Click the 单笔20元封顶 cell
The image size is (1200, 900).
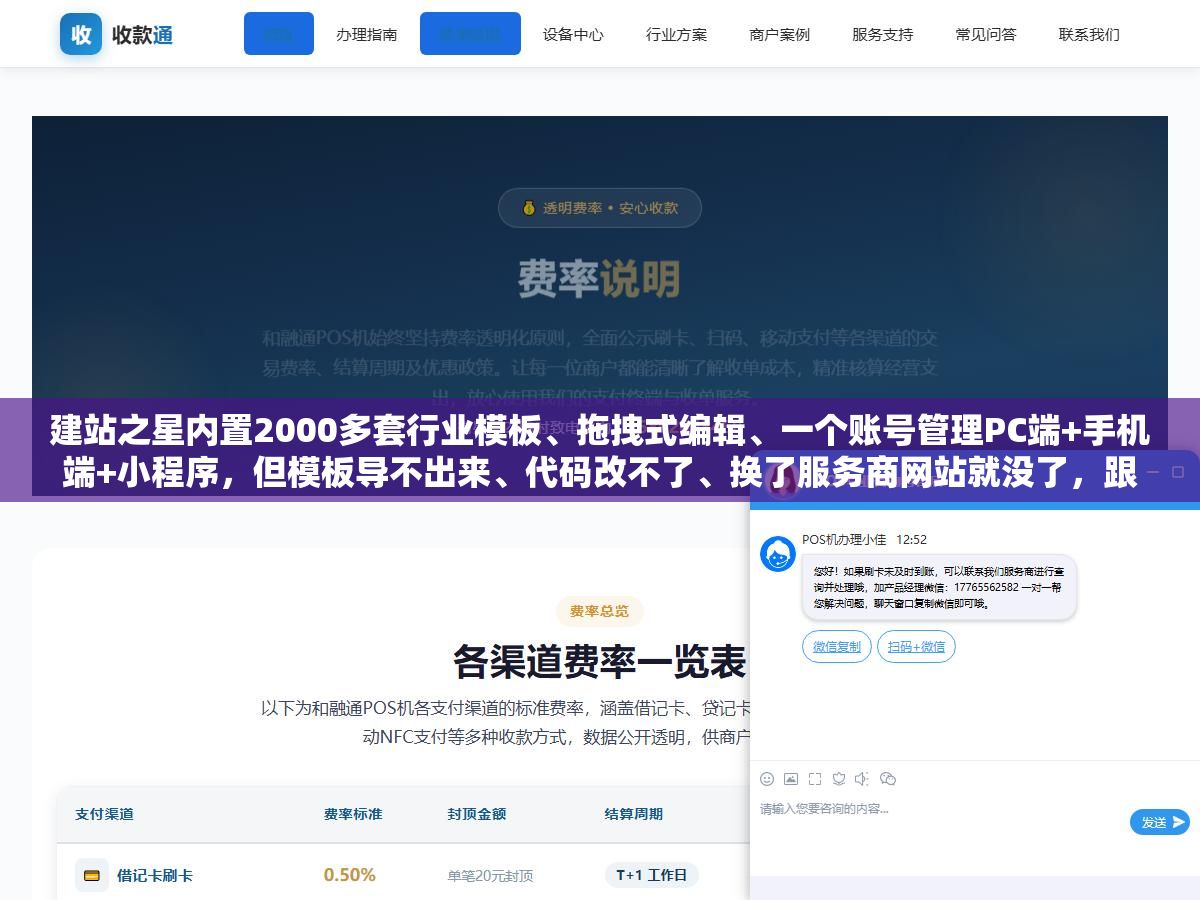click(491, 876)
